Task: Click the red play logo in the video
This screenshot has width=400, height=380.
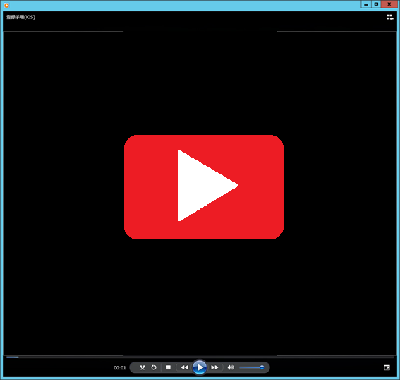Action: pyautogui.click(x=204, y=187)
